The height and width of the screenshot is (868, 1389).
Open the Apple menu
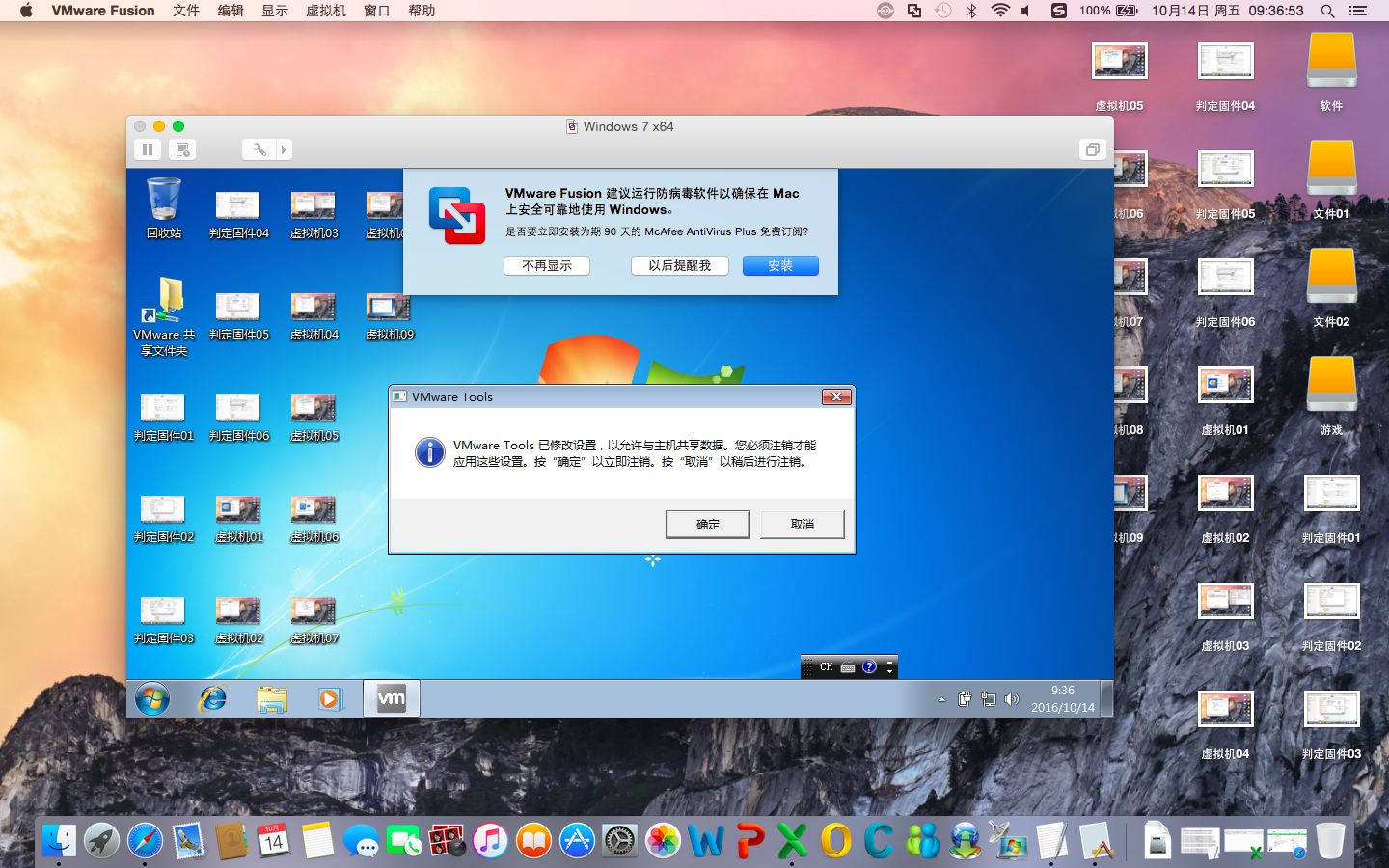tap(26, 11)
